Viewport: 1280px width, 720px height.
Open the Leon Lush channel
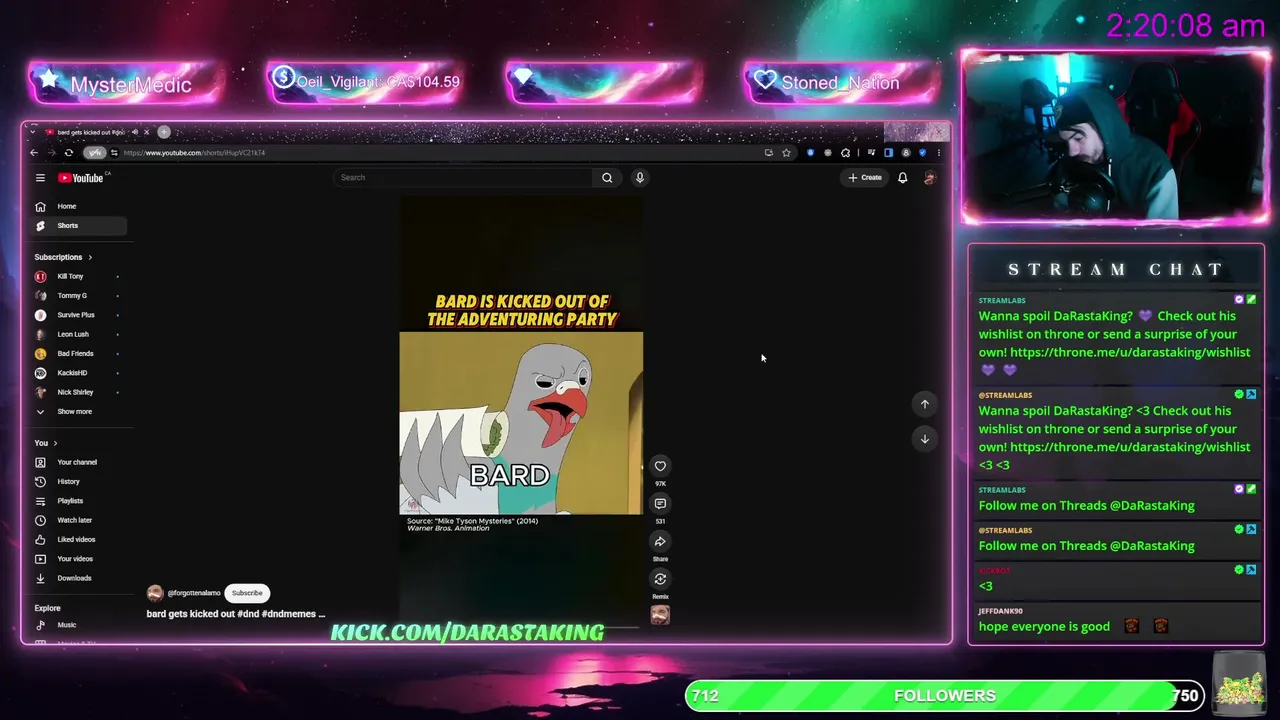(80, 334)
